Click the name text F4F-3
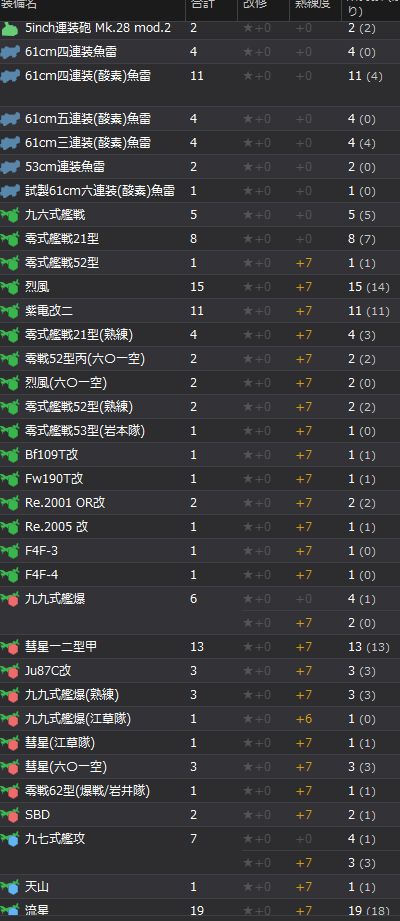The image size is (400, 921). coord(41,551)
